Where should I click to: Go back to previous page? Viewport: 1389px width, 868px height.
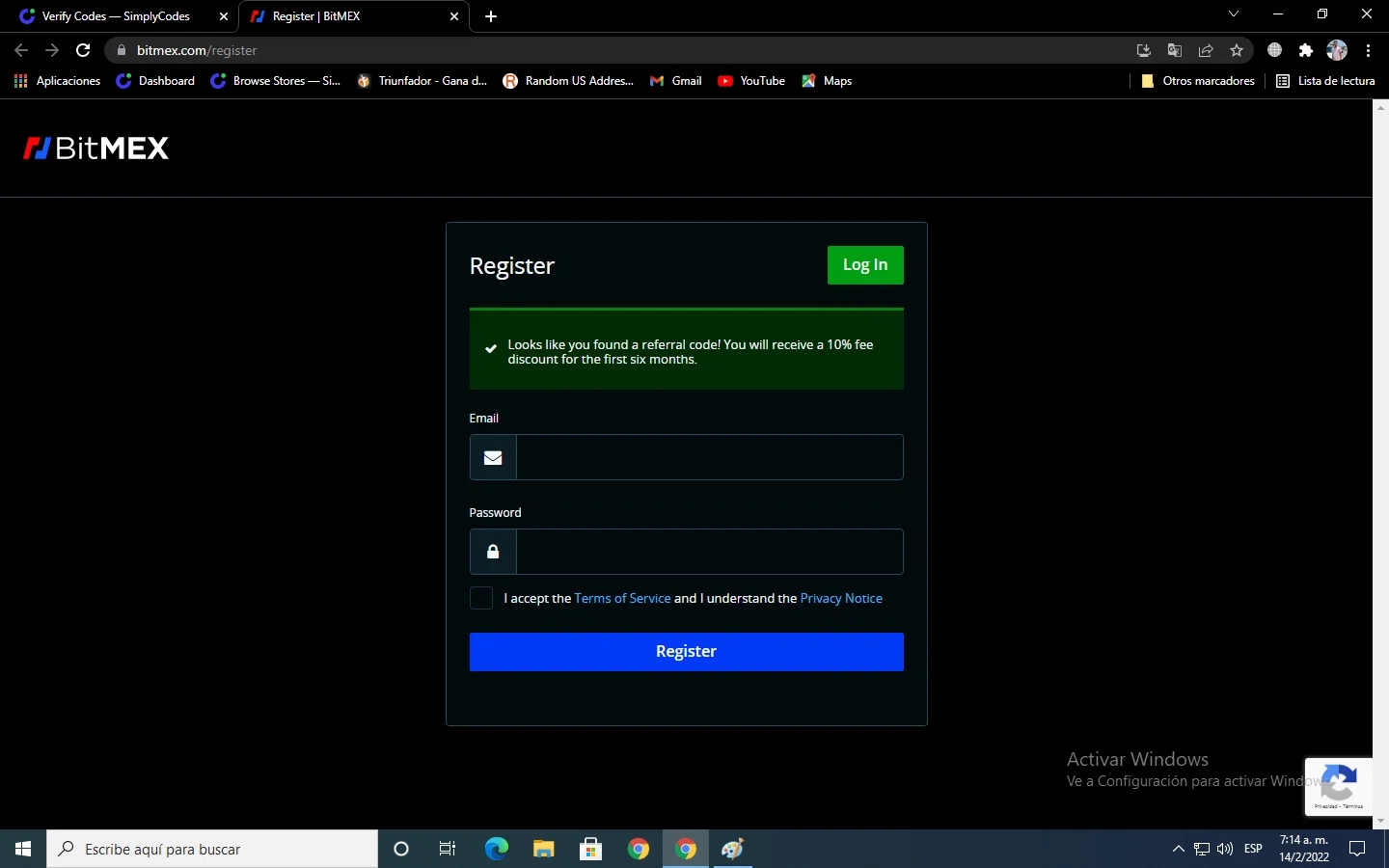[21, 50]
